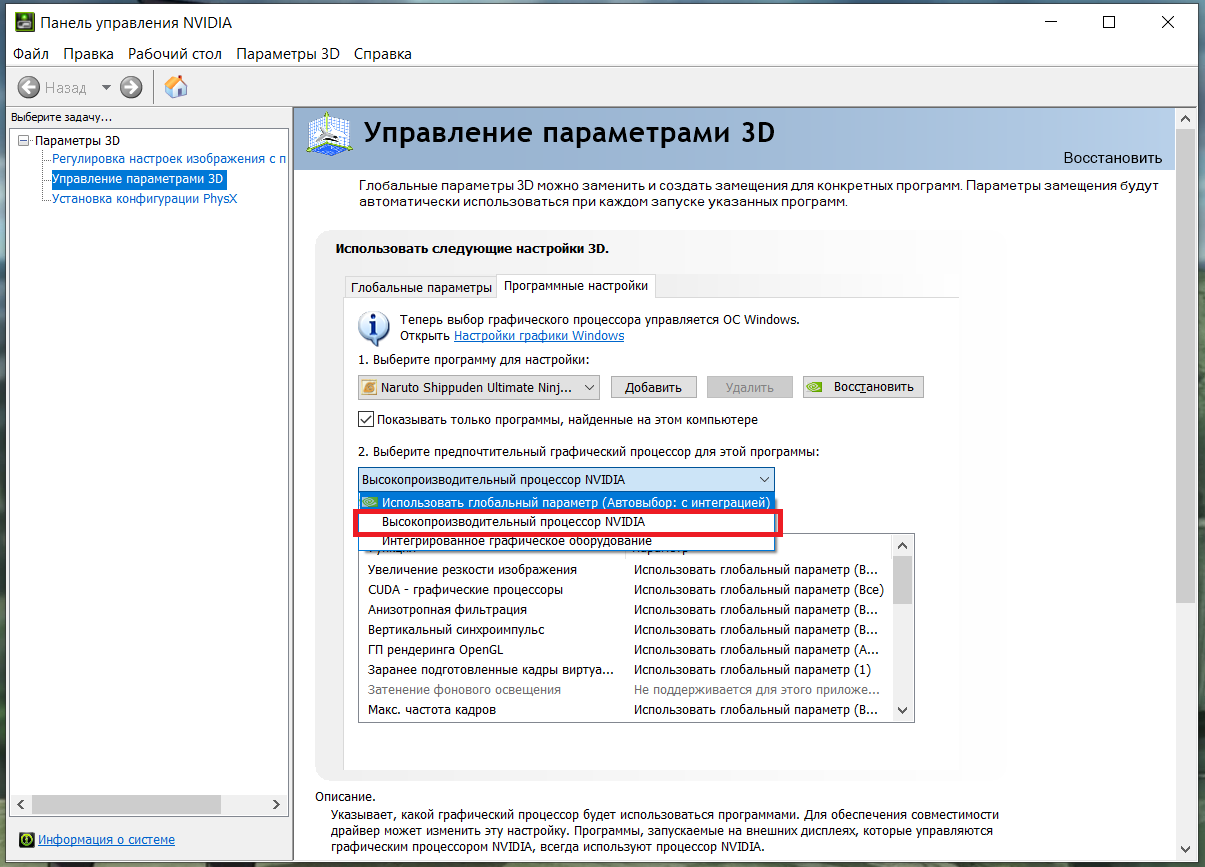This screenshot has width=1205, height=867.
Task: Click the system information icon at bottom left
Action: (27, 840)
